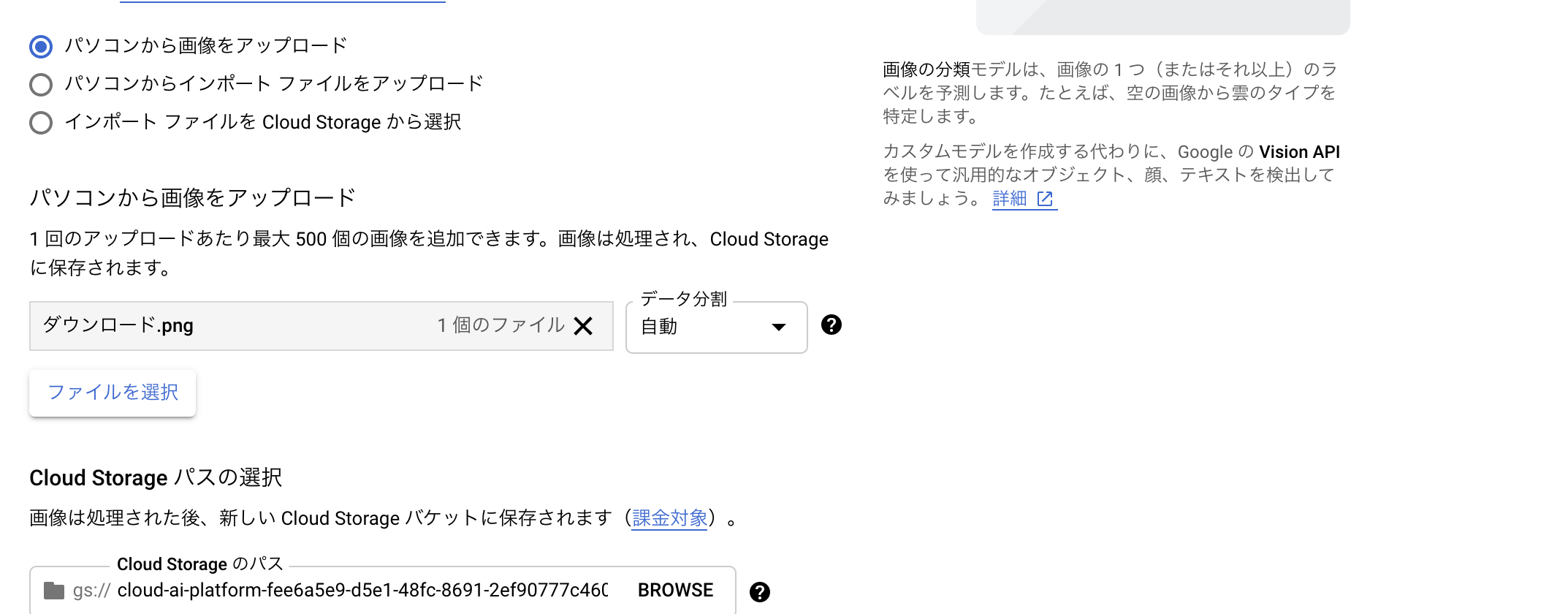
Task: Select the パソコンから画像をアップロード radio button
Action: [41, 47]
